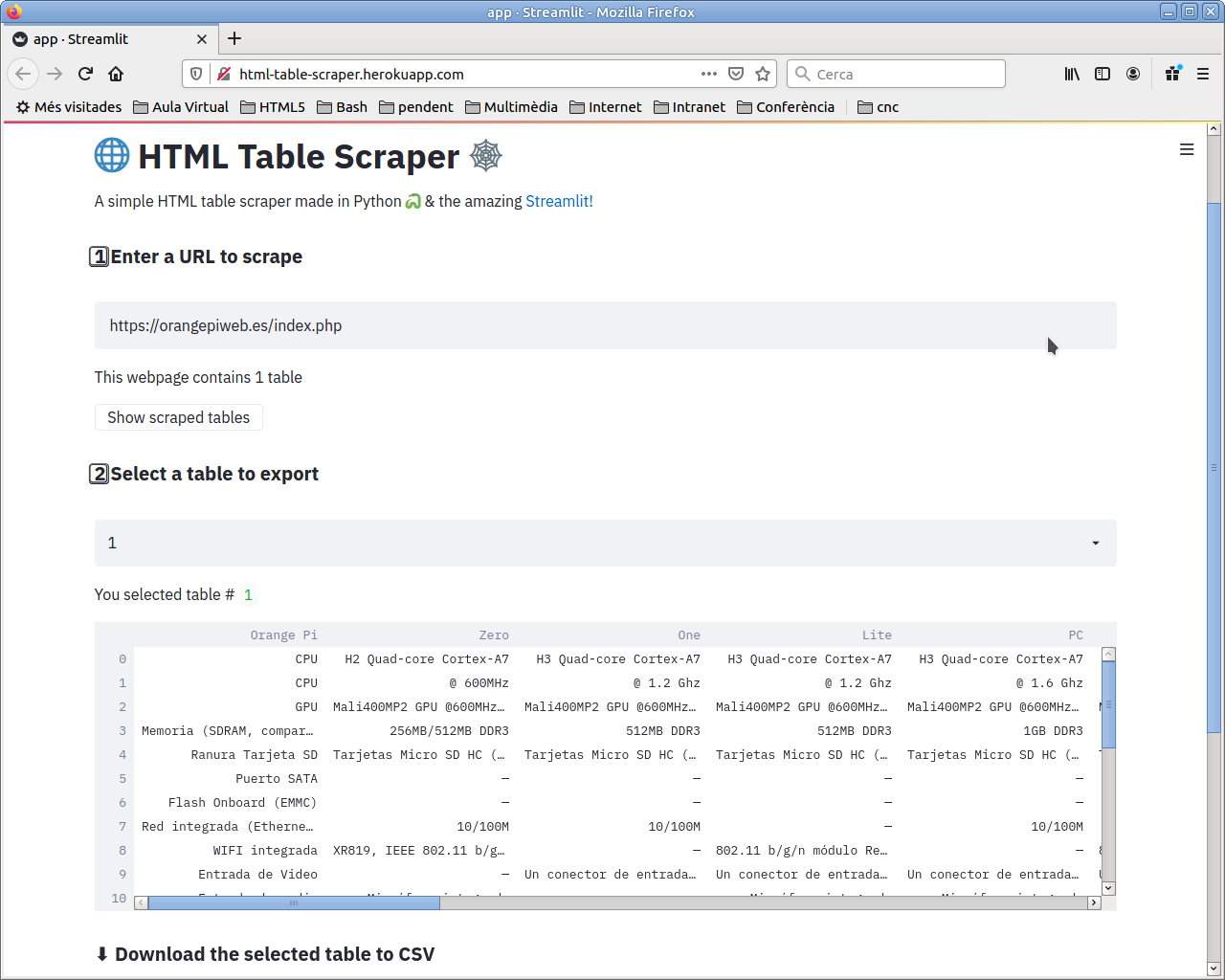Maximize the Firefox window
Screen dimensions: 1225x980
coord(1189,11)
